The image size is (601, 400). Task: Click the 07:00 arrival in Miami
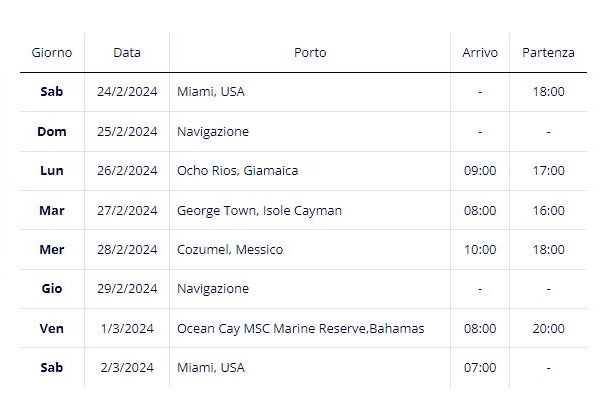(480, 367)
